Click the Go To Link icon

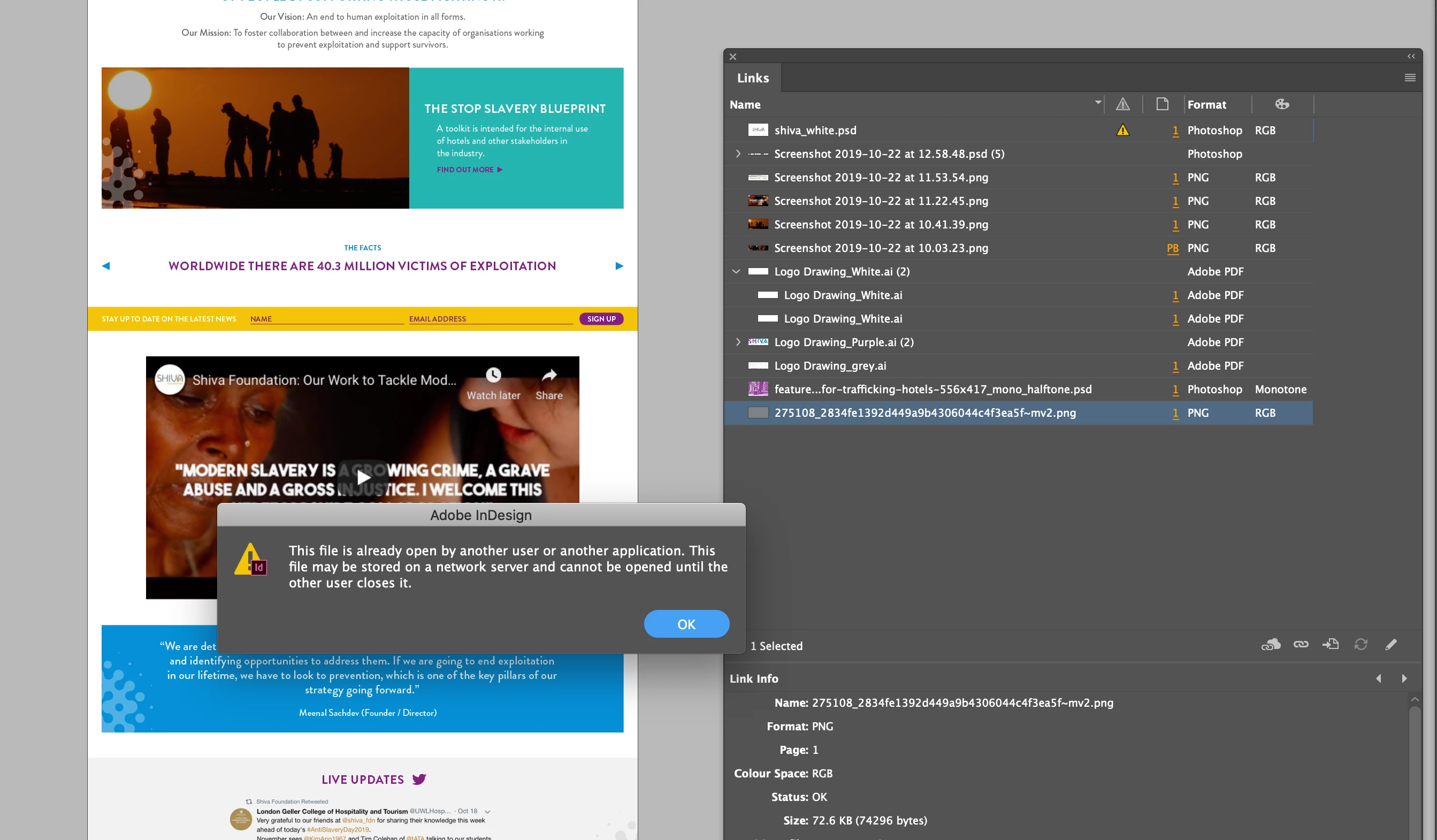1331,645
